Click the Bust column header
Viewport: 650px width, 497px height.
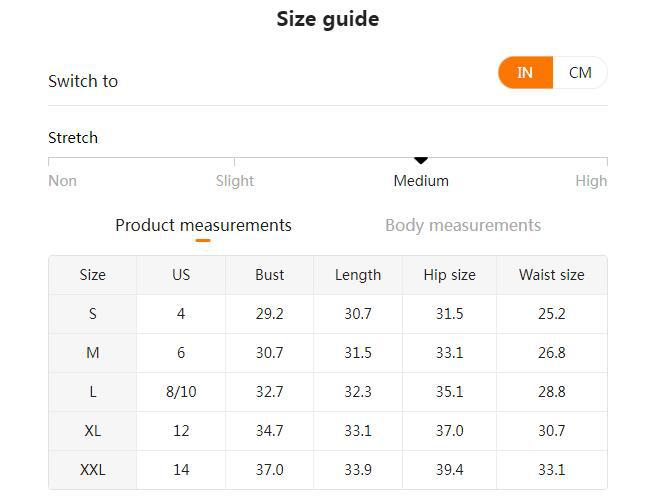click(269, 275)
